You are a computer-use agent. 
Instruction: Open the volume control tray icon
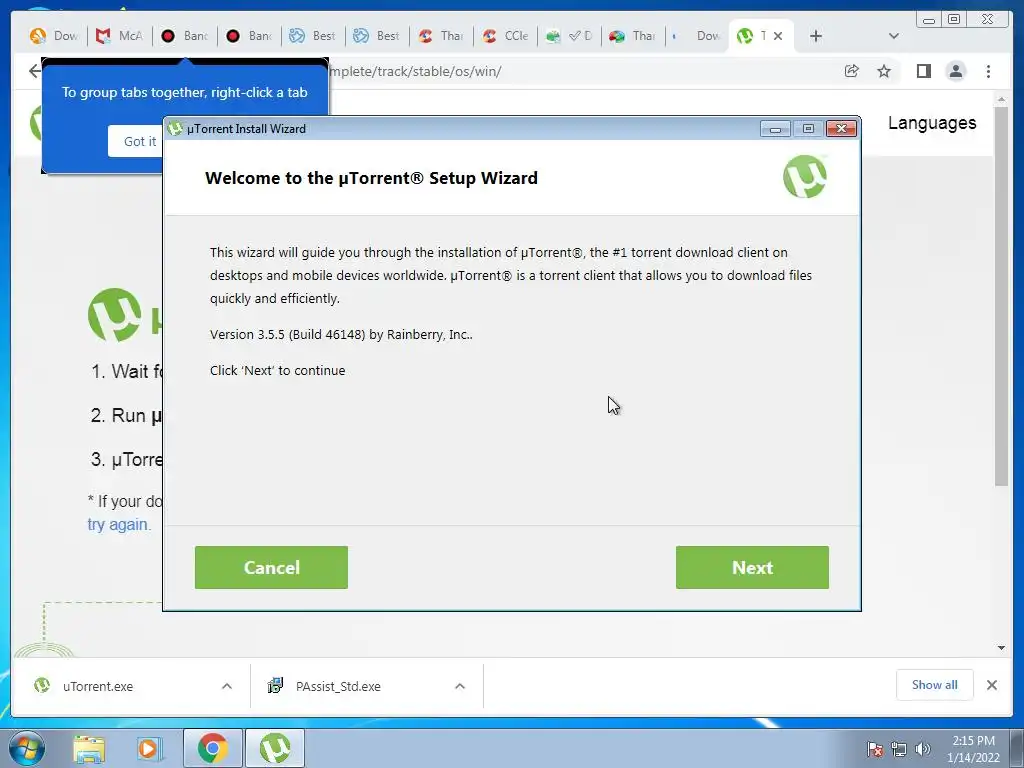923,749
